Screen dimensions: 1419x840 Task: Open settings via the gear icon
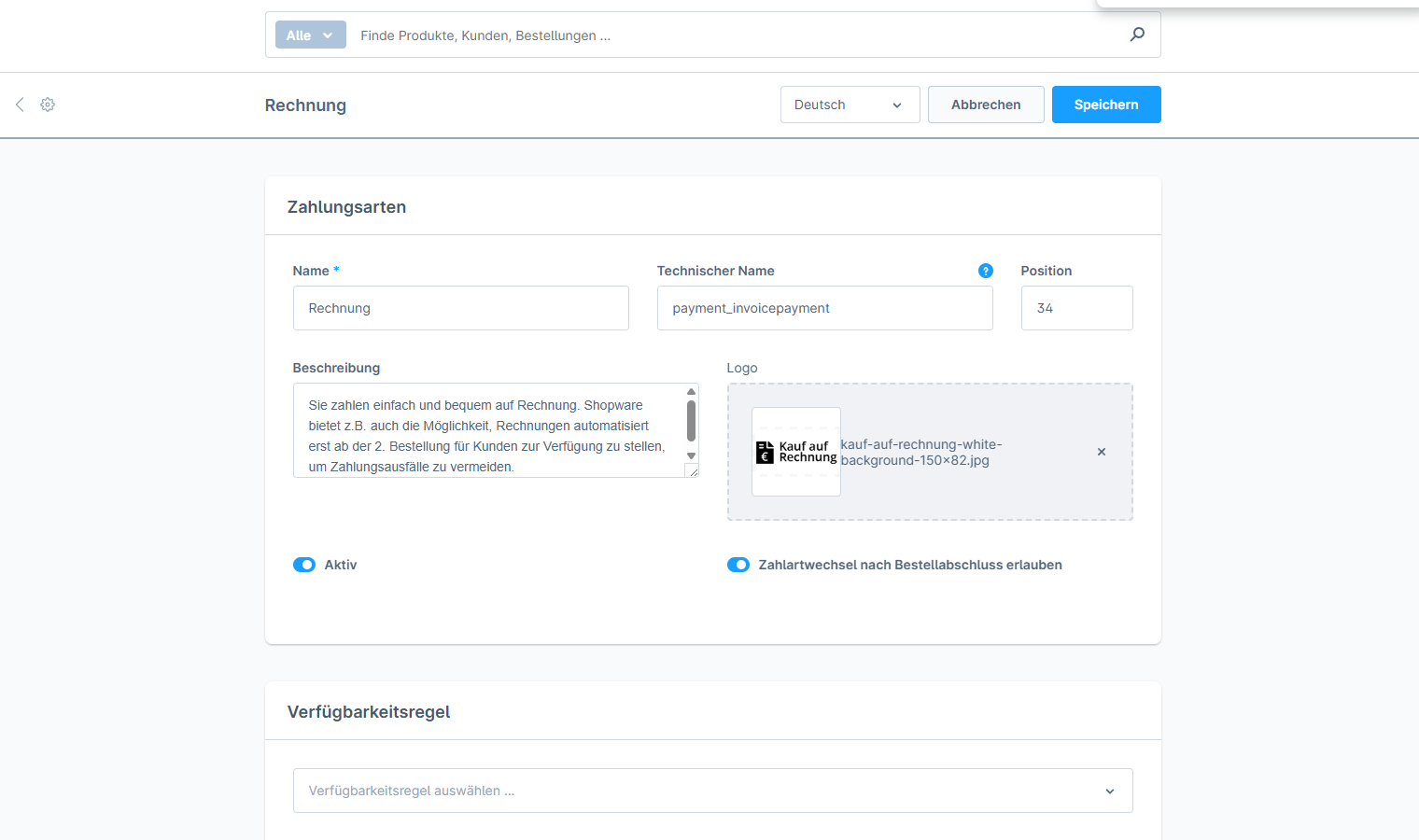tap(48, 105)
